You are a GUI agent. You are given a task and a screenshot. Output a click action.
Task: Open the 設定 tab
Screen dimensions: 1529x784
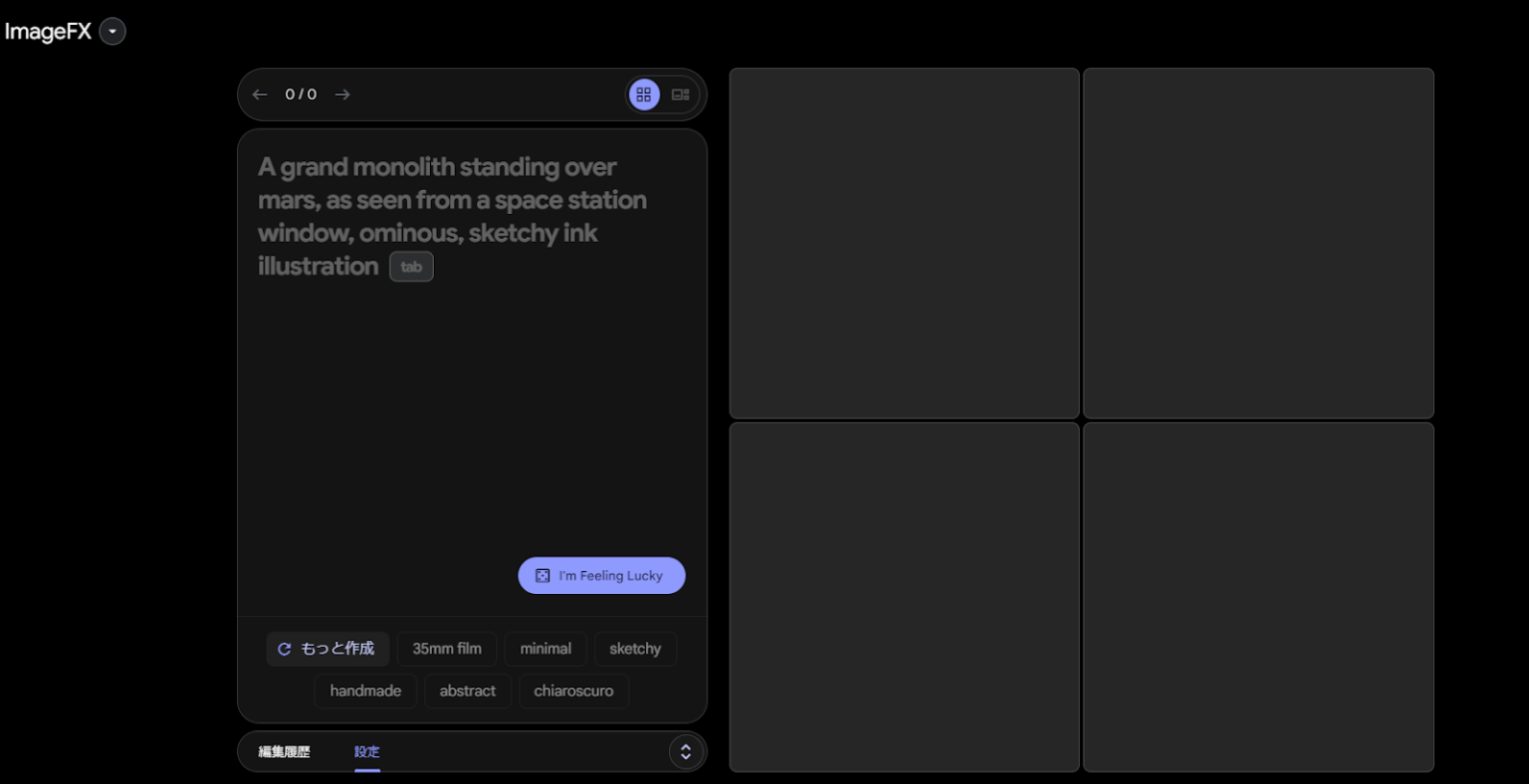click(367, 752)
